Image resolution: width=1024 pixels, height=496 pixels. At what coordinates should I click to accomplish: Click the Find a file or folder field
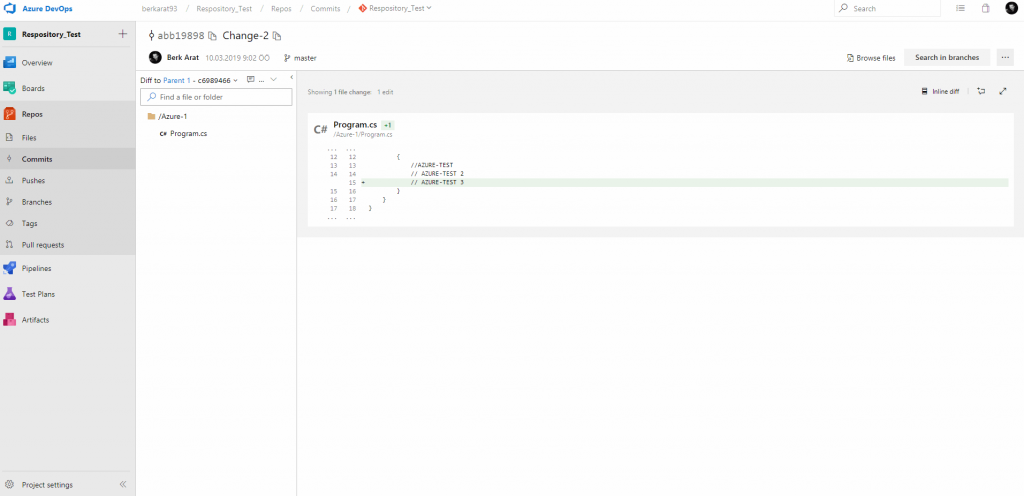pos(216,97)
